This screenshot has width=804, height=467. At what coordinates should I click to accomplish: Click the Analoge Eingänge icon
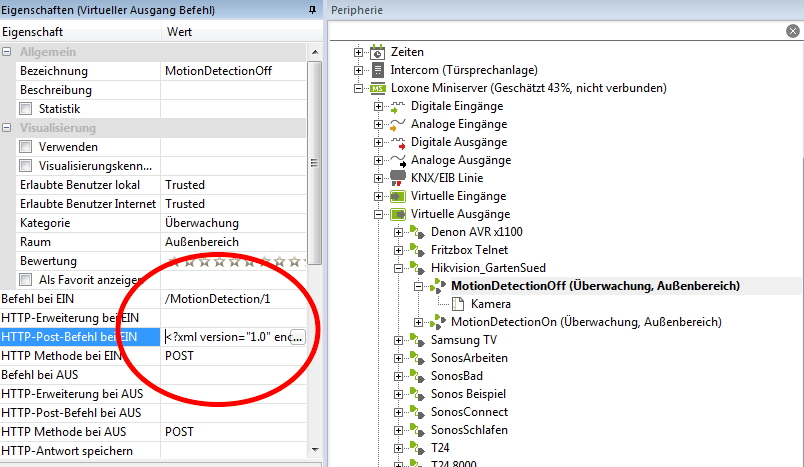pyautogui.click(x=397, y=124)
